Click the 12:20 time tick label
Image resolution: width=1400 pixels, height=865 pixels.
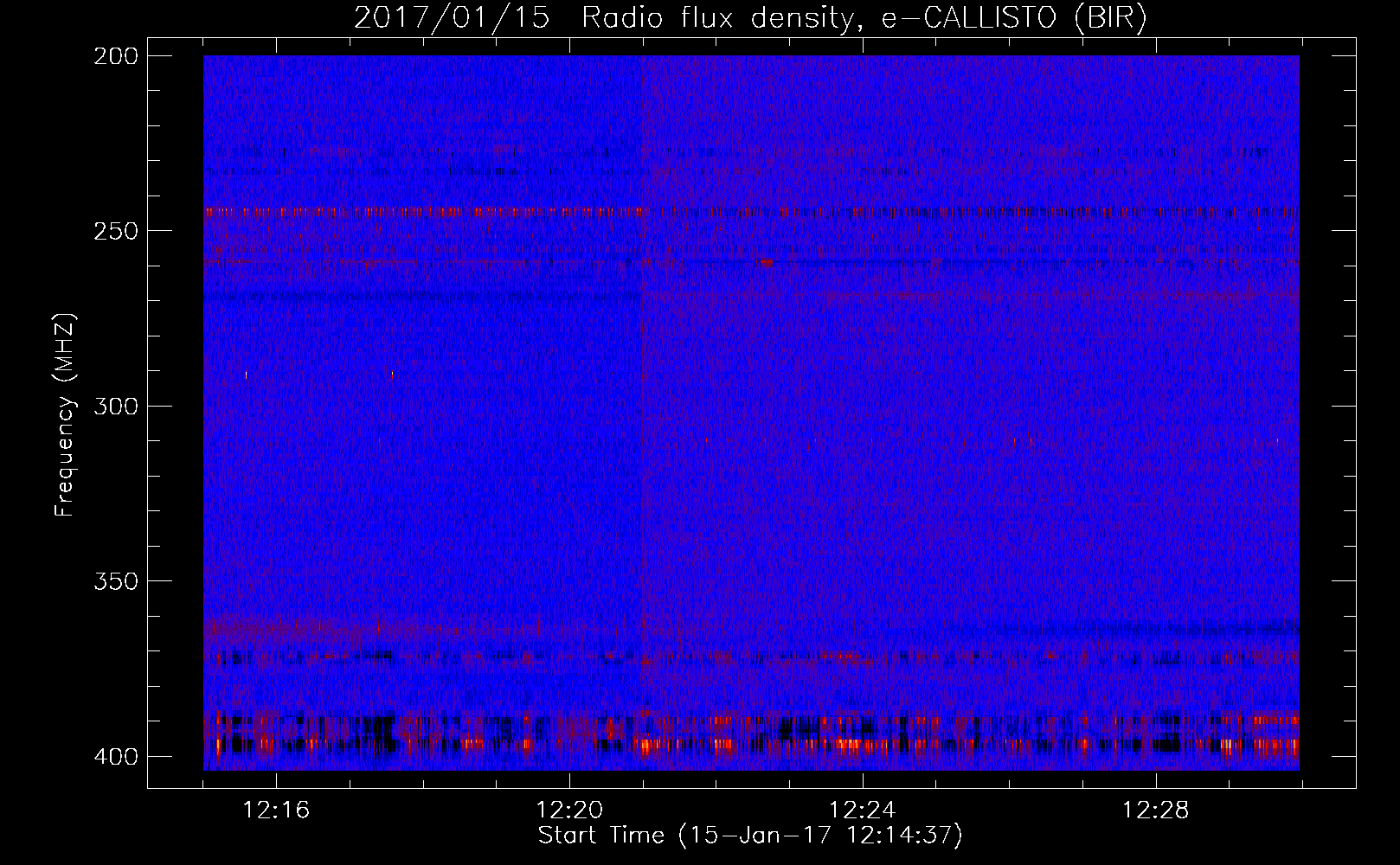pos(569,811)
